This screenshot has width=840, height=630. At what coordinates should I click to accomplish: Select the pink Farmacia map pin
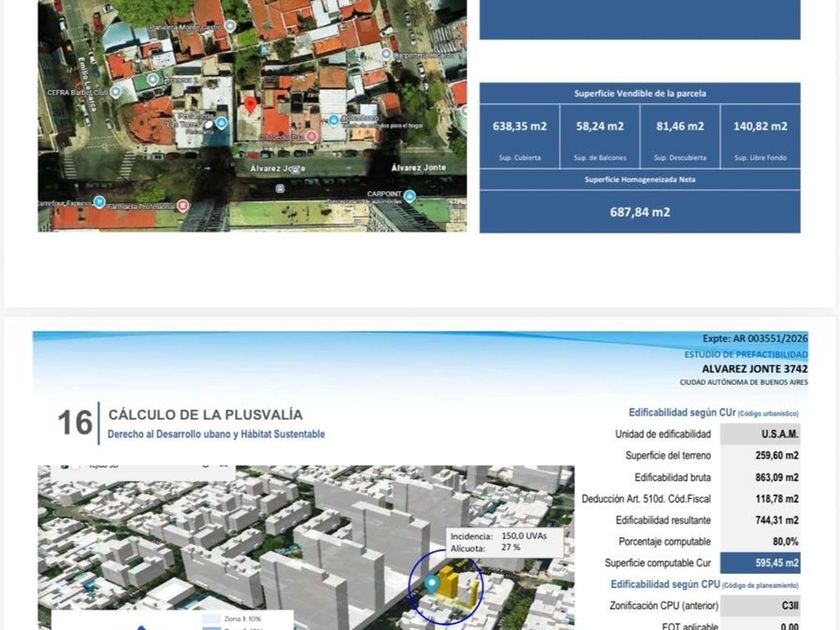(x=183, y=206)
